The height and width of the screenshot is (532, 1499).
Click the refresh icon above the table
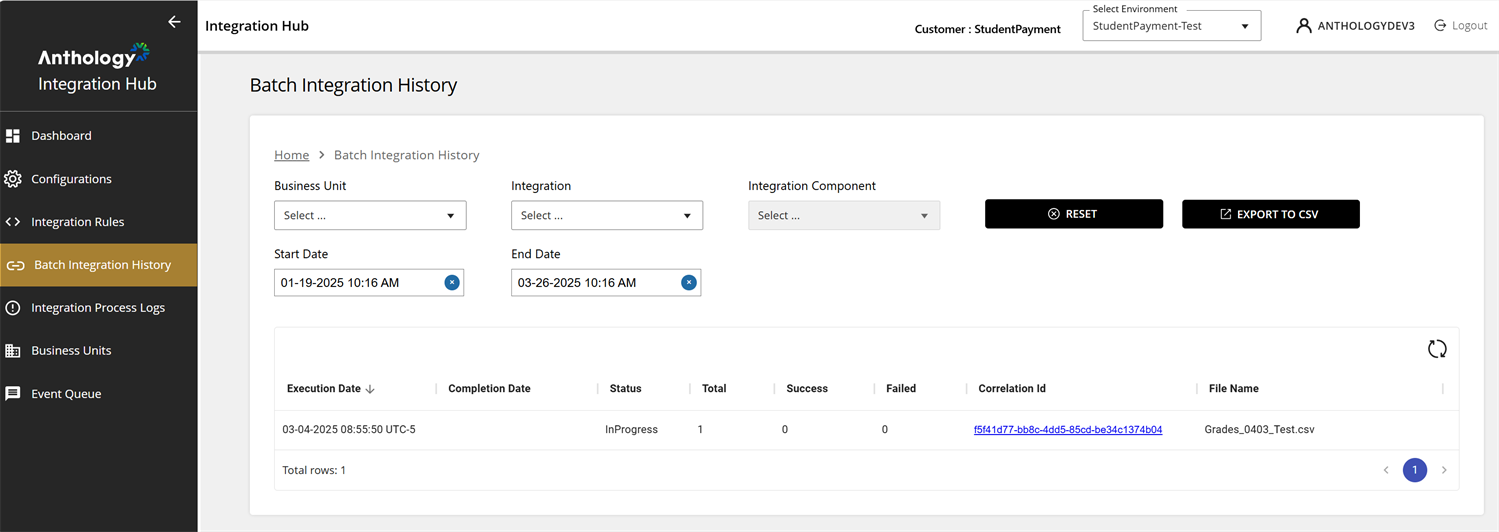pyautogui.click(x=1436, y=349)
